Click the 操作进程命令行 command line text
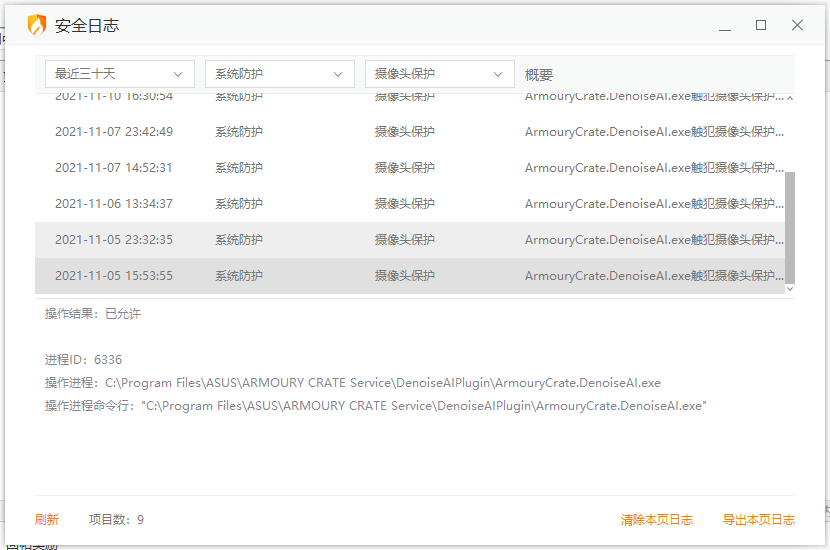 375,406
